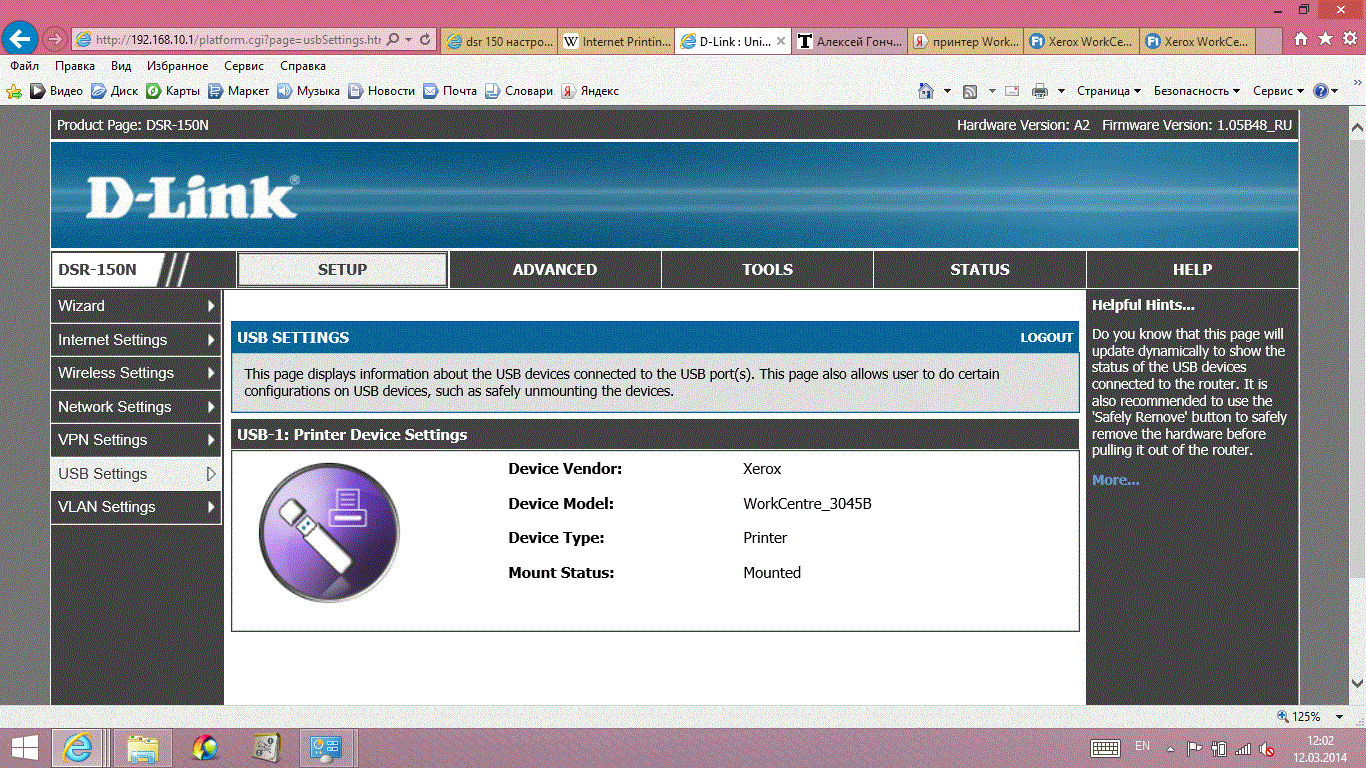Click the RSS feeds icon in command bar
The height and width of the screenshot is (768, 1366).
tap(970, 91)
